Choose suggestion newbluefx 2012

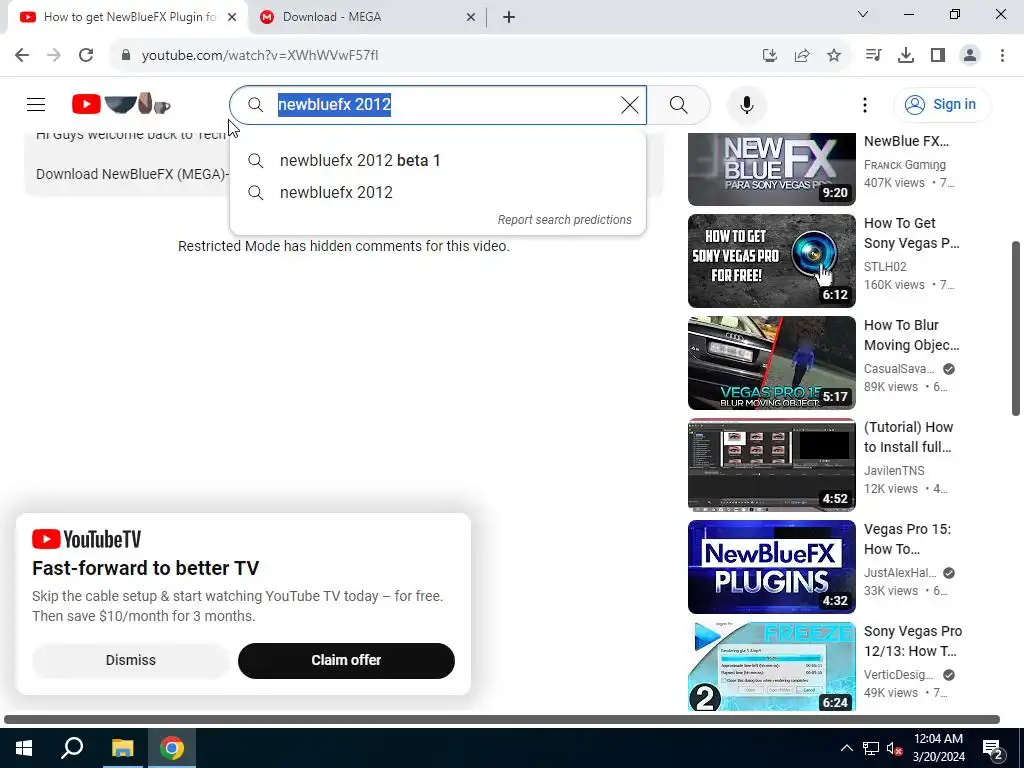coord(438,193)
